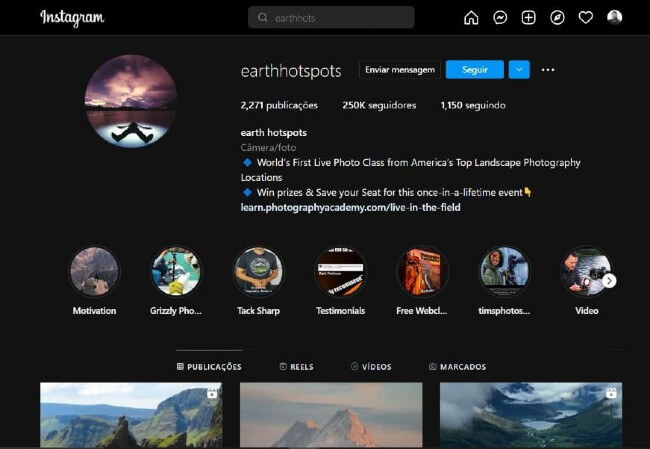The height and width of the screenshot is (449, 650).
Task: Switch to the VÍDEOS tab
Action: pyautogui.click(x=371, y=366)
